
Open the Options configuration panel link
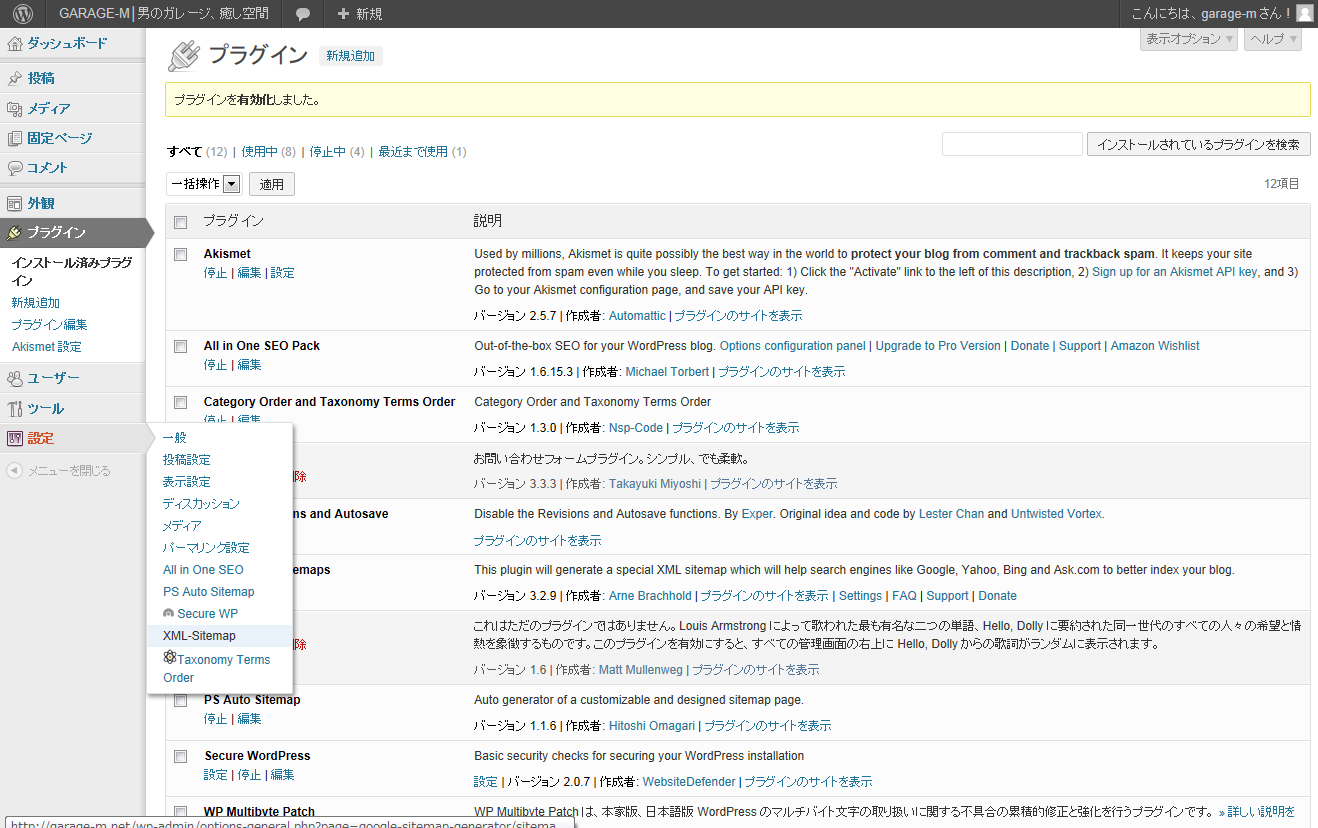click(793, 346)
